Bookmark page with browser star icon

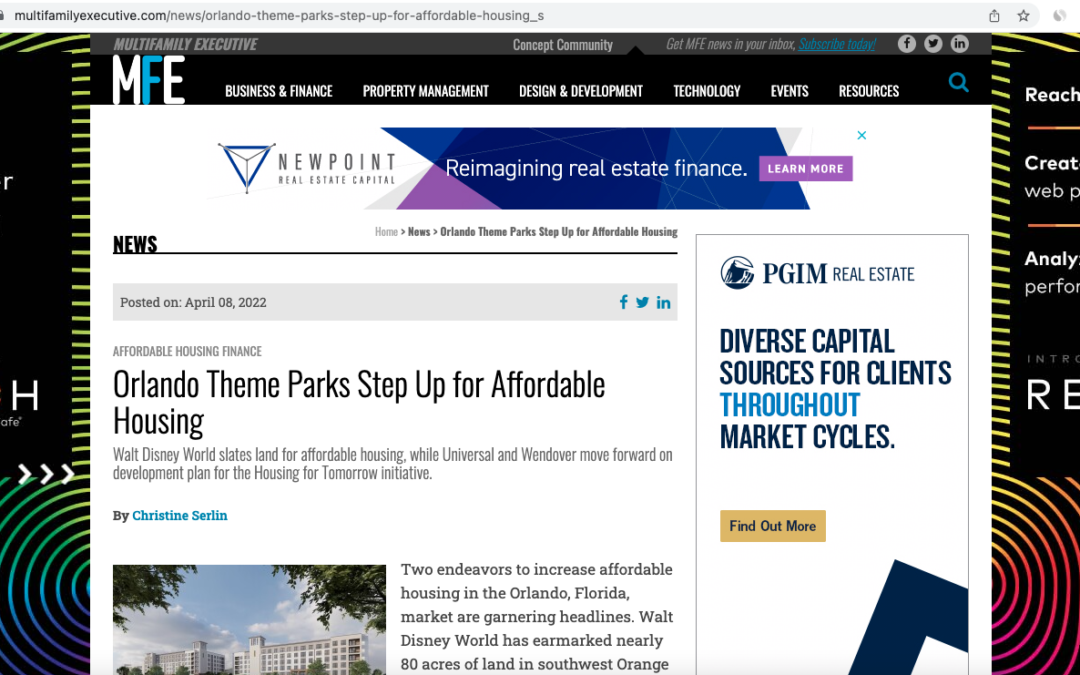pos(1024,15)
